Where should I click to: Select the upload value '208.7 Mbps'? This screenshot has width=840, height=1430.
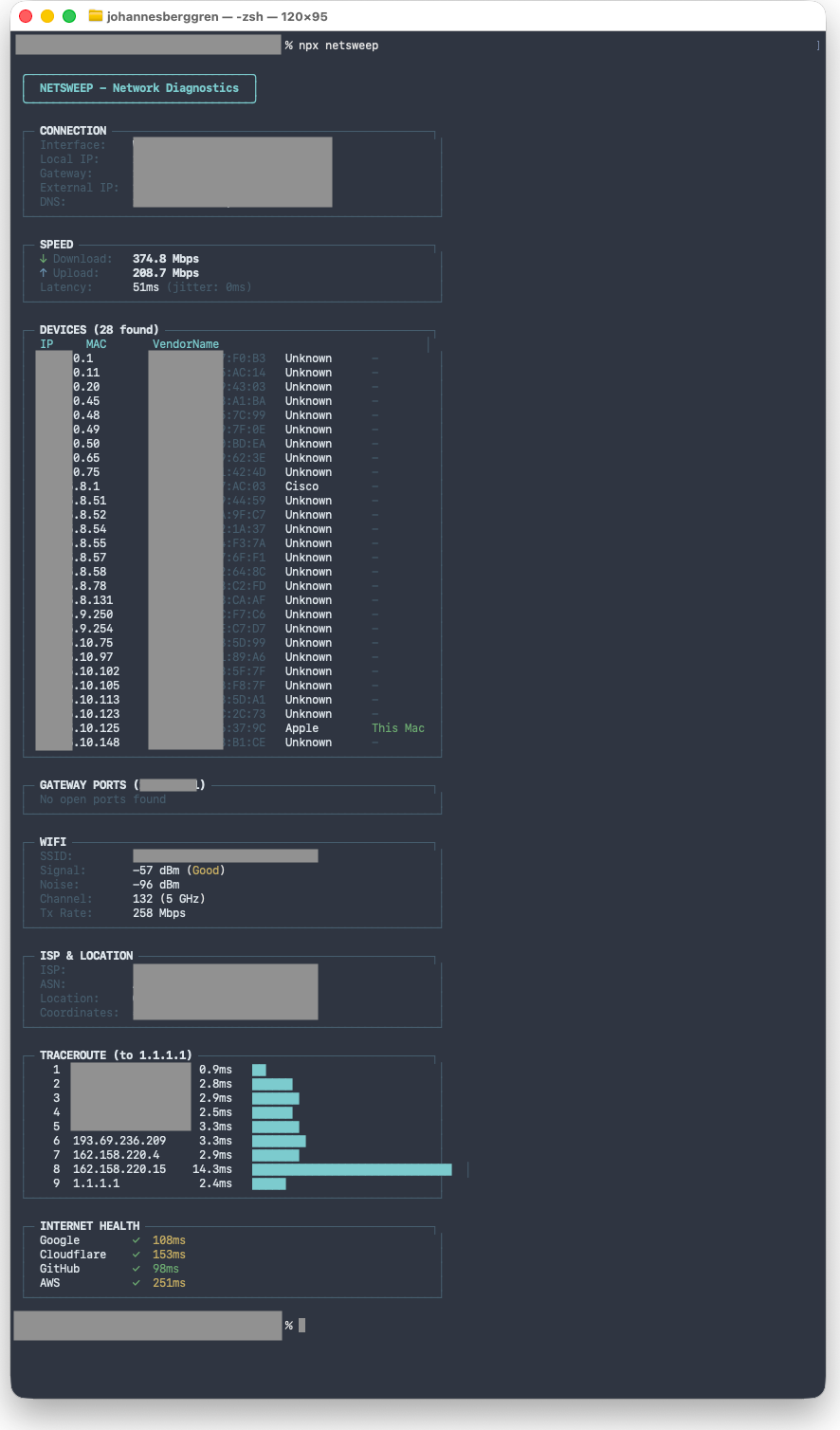[166, 273]
